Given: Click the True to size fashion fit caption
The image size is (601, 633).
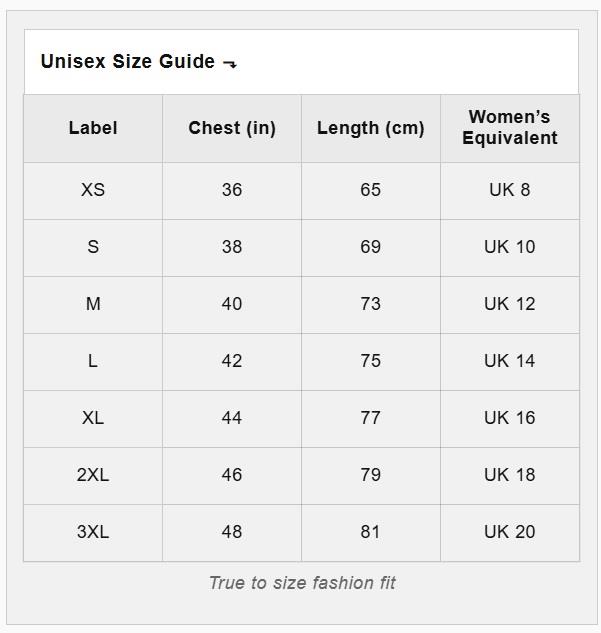Looking at the screenshot, I should (302, 583).
